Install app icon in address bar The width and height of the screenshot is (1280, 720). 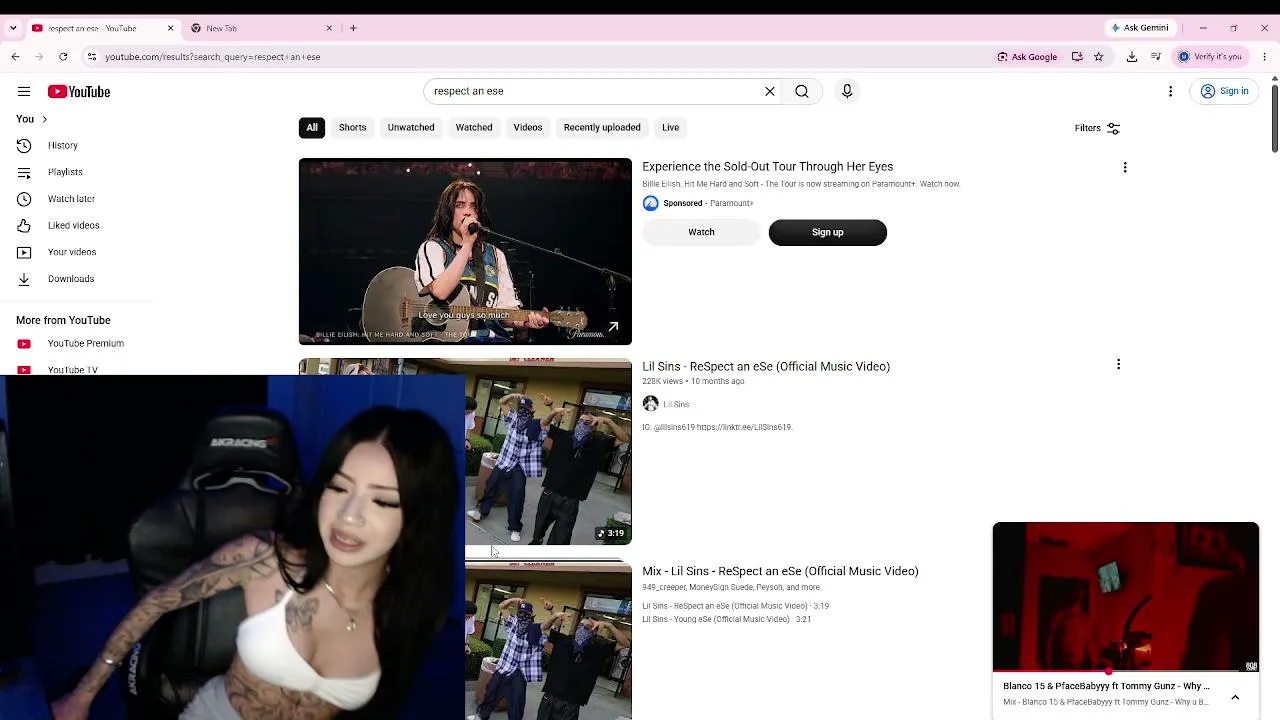point(1077,57)
